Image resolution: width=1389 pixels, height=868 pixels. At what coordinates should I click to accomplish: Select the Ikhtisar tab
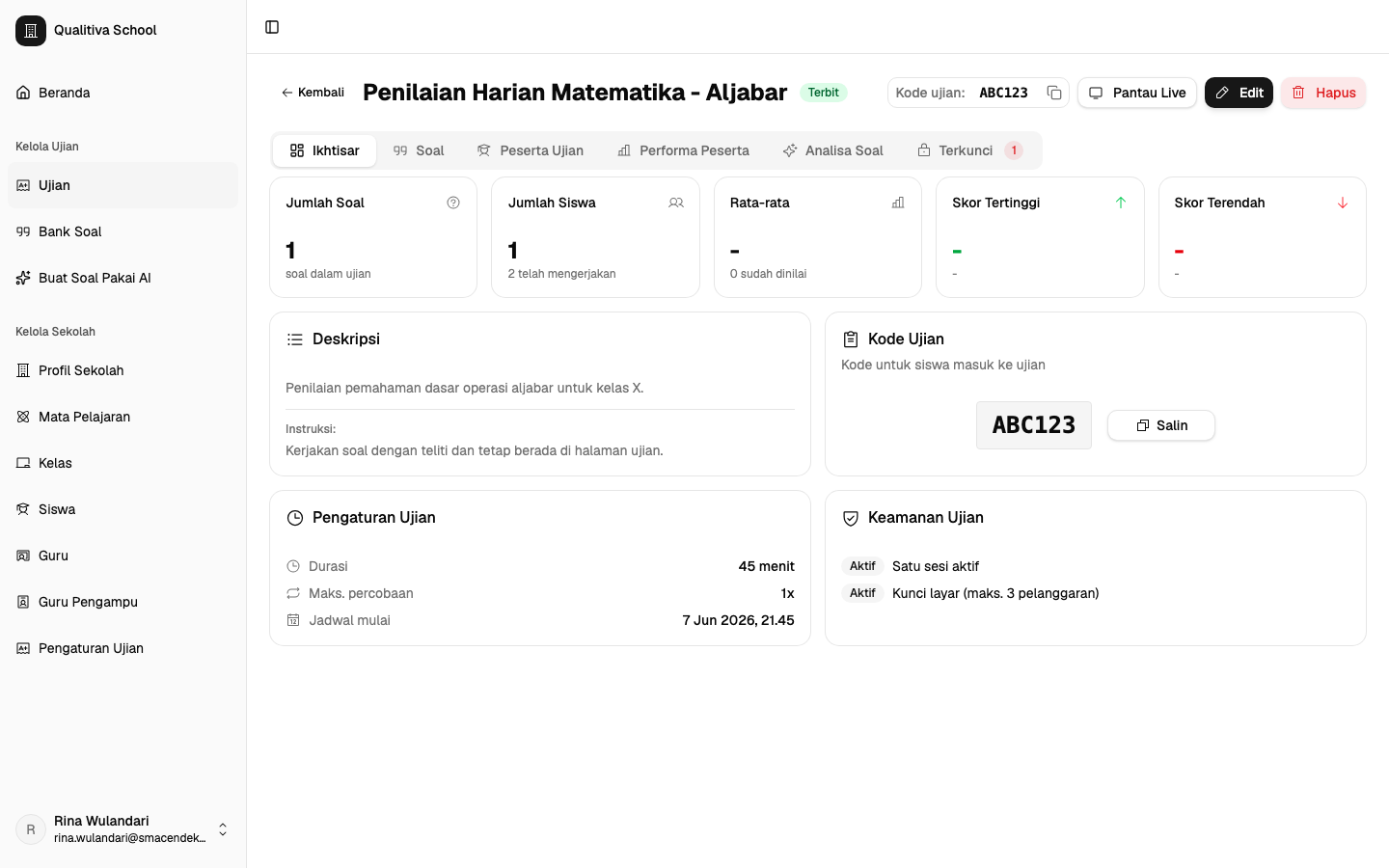[324, 150]
